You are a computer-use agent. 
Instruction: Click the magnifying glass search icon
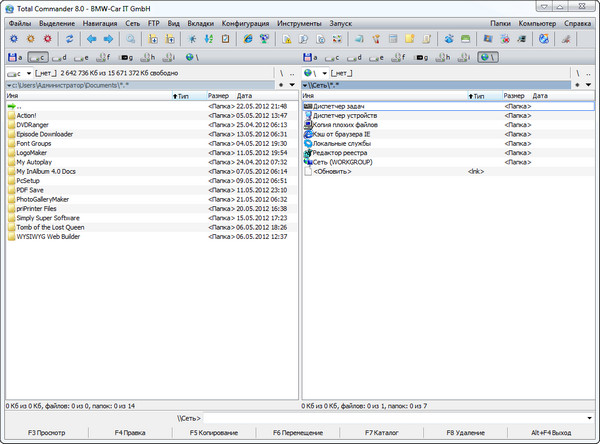point(133,38)
